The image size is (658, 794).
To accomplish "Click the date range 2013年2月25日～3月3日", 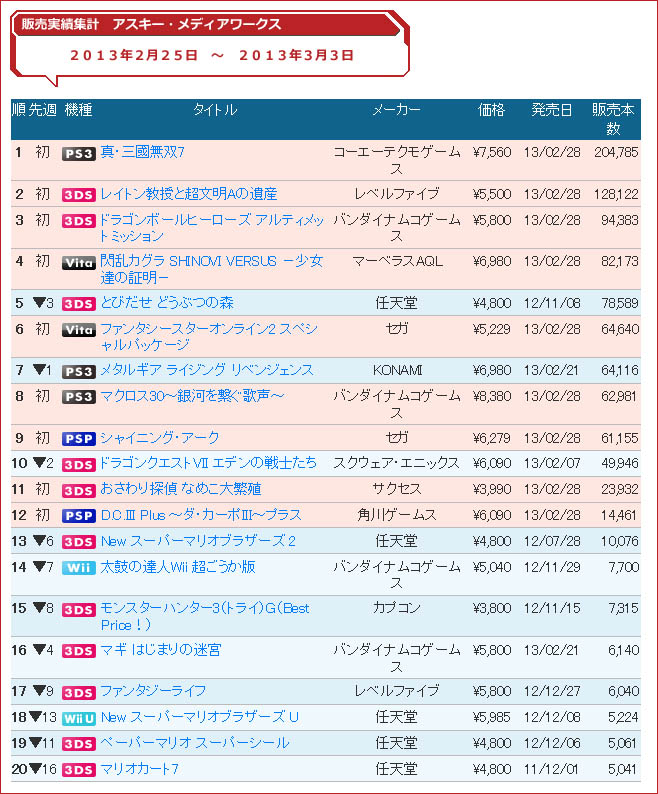I will [212, 55].
